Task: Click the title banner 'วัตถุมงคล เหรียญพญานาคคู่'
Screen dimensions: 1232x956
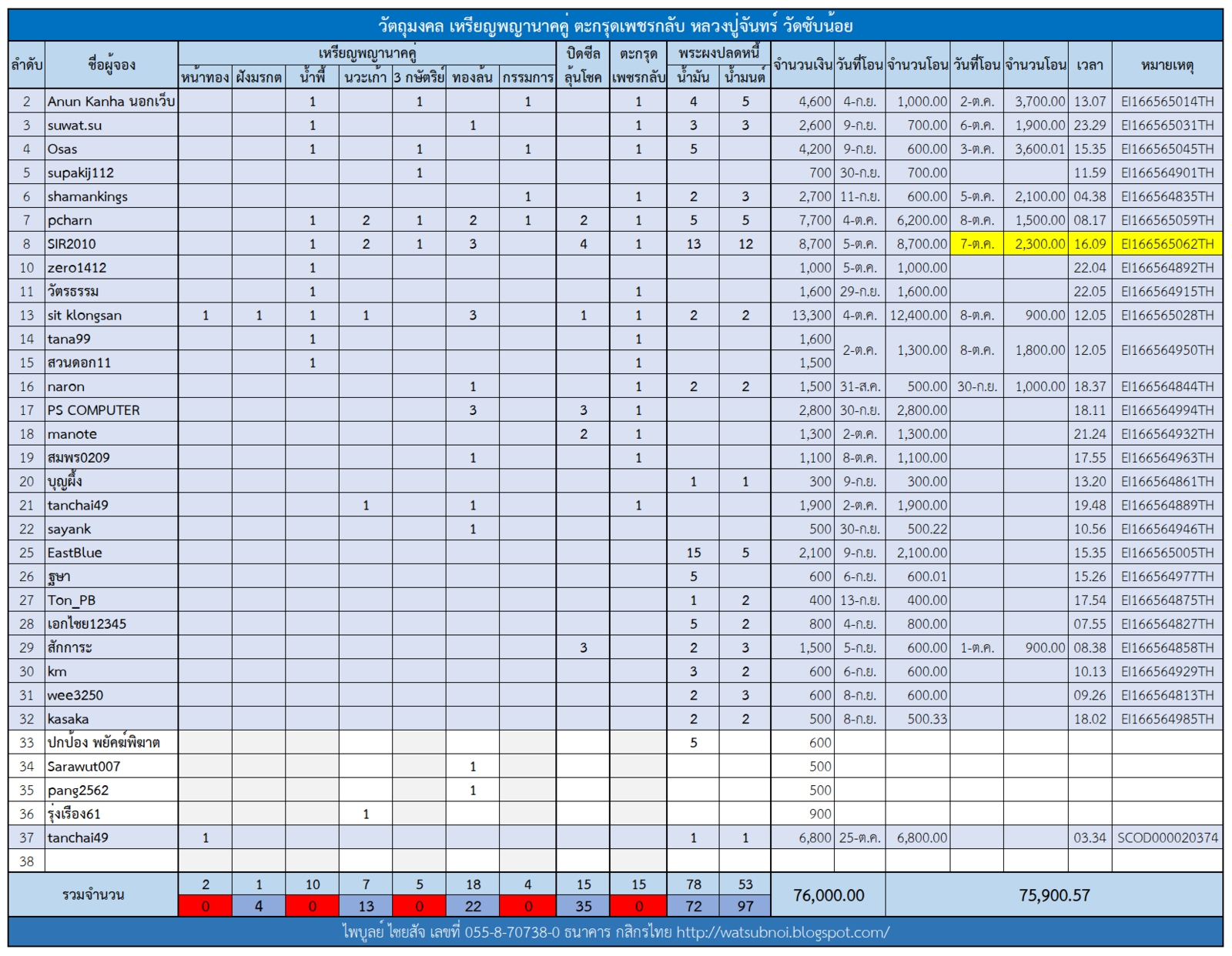Action: point(615,25)
